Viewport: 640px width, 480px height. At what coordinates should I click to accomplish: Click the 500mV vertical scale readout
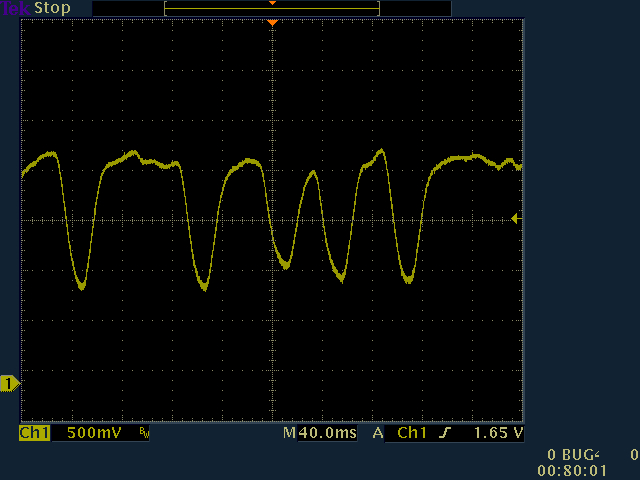click(x=94, y=433)
